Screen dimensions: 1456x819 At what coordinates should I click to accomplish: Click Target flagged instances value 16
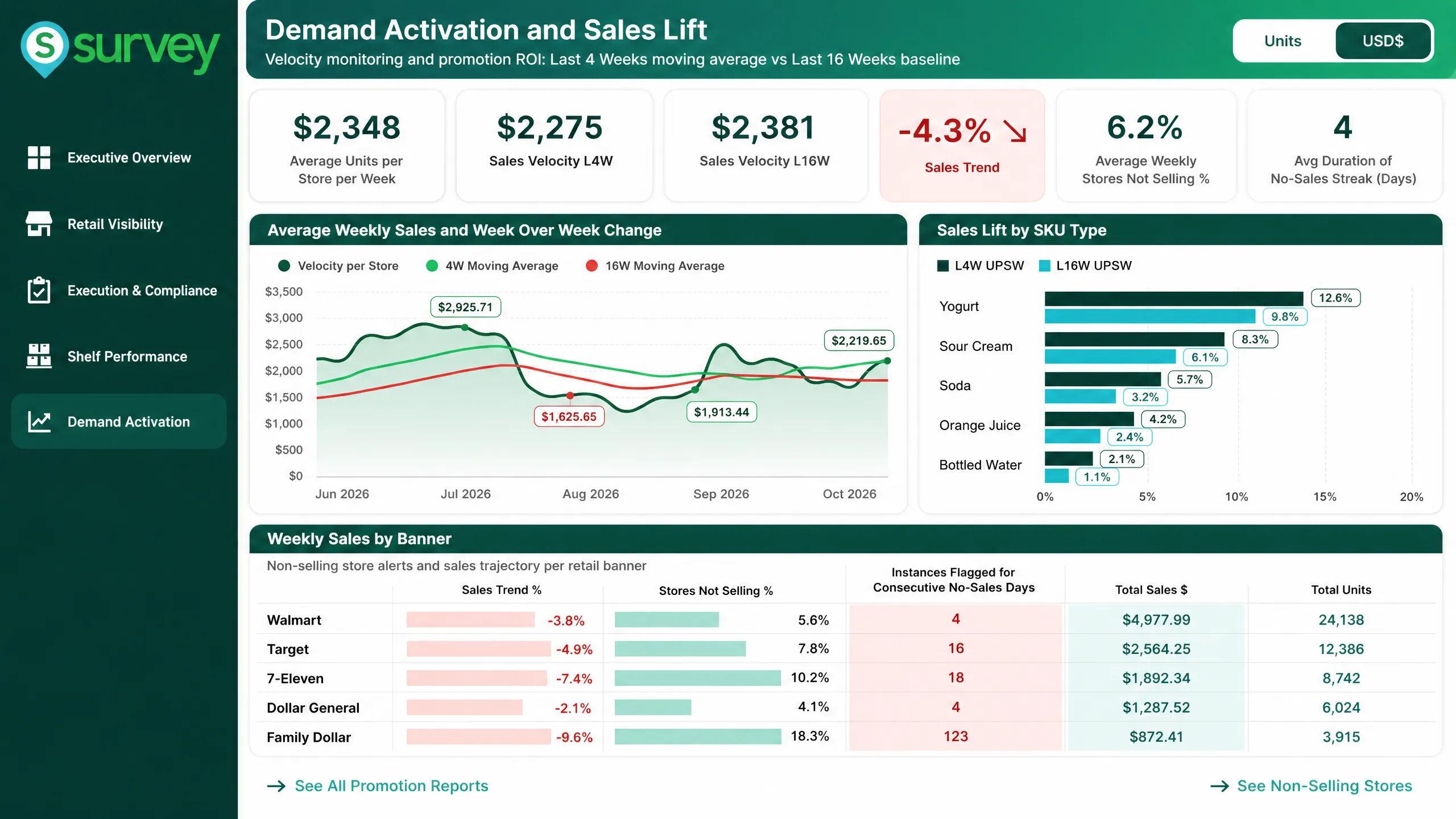click(955, 648)
